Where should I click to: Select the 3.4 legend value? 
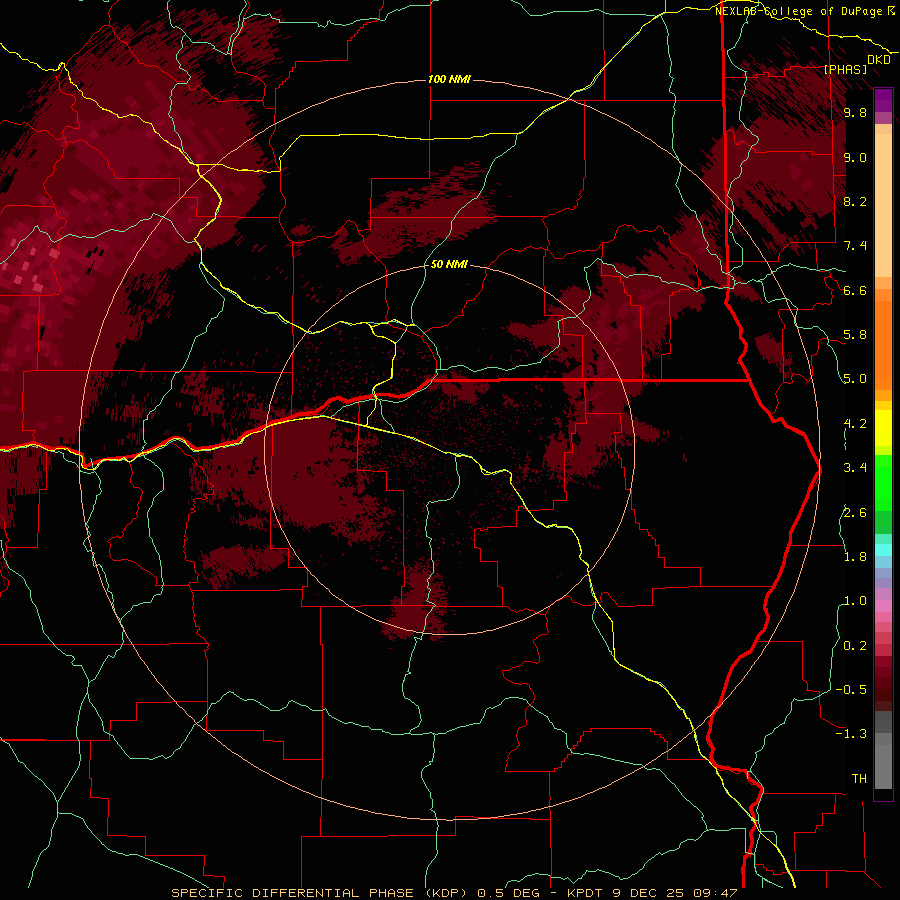[855, 468]
